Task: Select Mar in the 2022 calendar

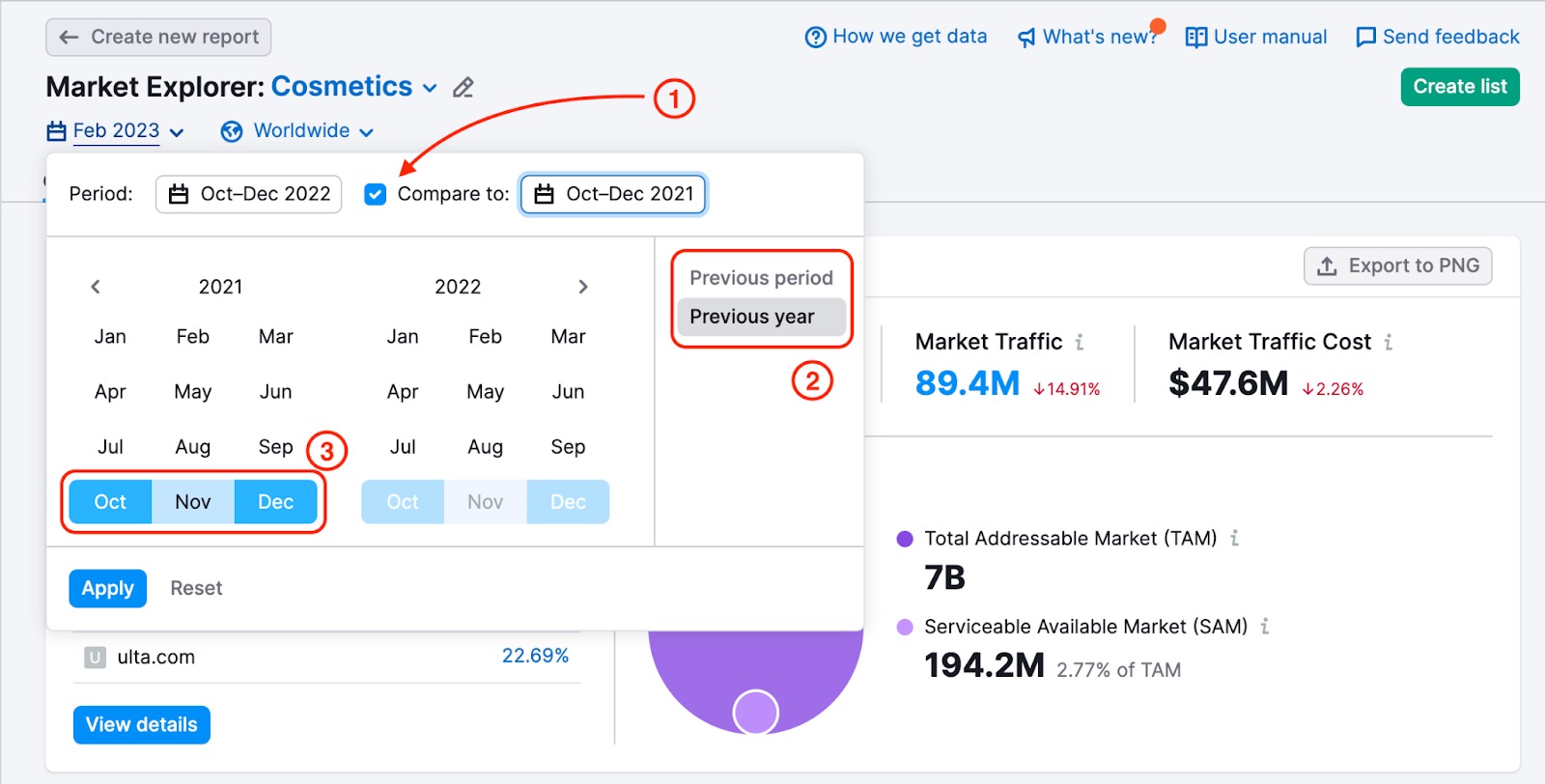Action: pyautogui.click(x=569, y=337)
